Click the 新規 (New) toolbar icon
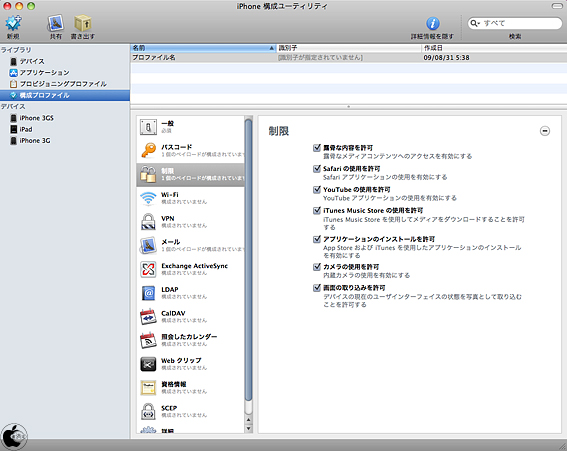 (x=13, y=23)
